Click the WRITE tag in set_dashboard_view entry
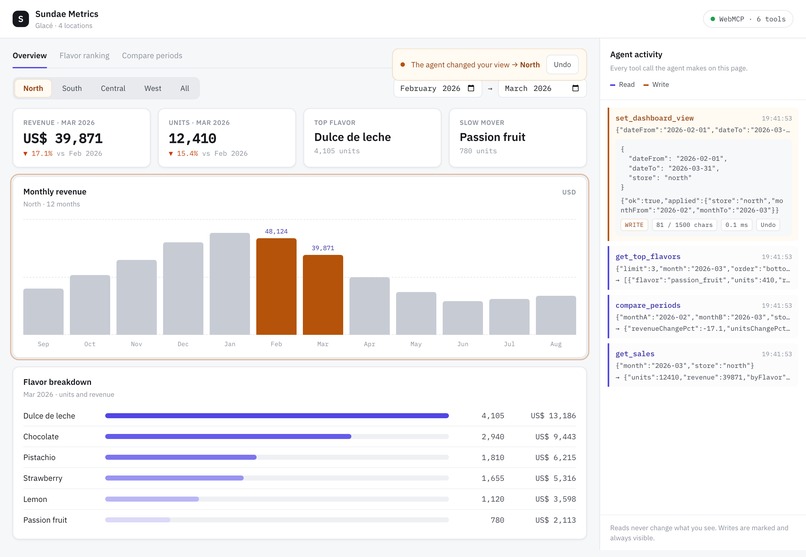The height and width of the screenshot is (557, 806). (634, 225)
